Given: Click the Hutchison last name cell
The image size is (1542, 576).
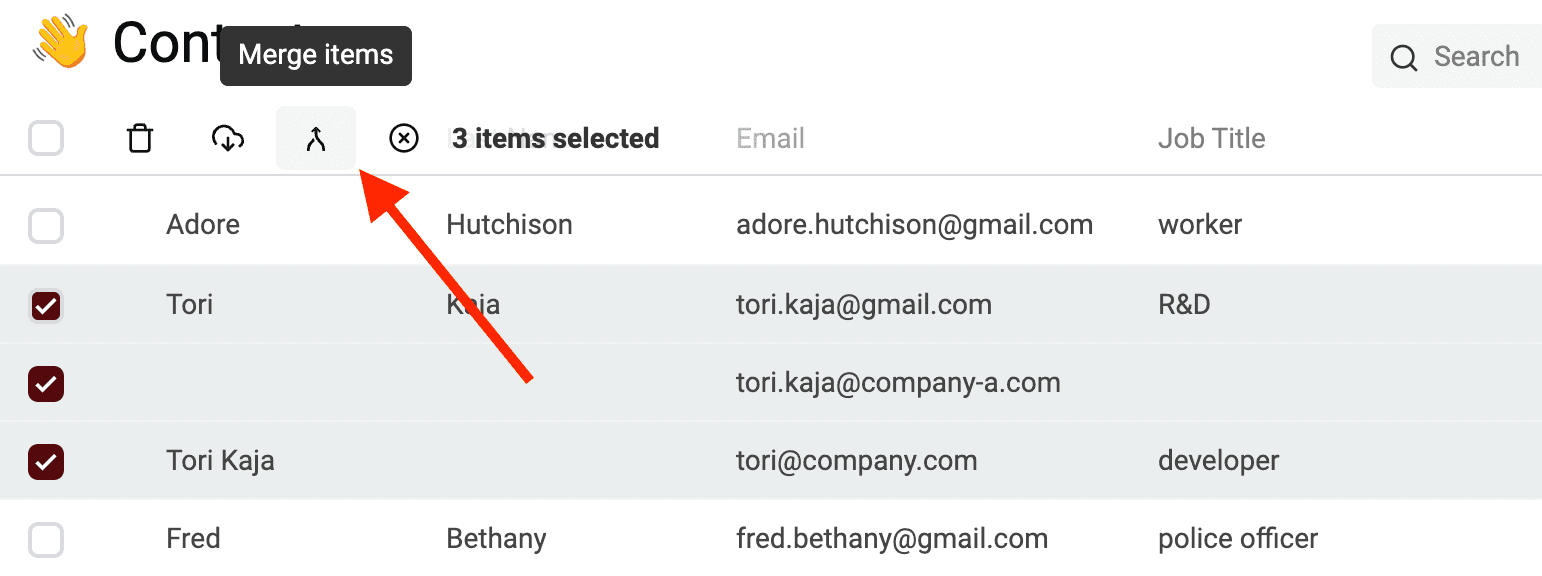Looking at the screenshot, I should click(509, 225).
